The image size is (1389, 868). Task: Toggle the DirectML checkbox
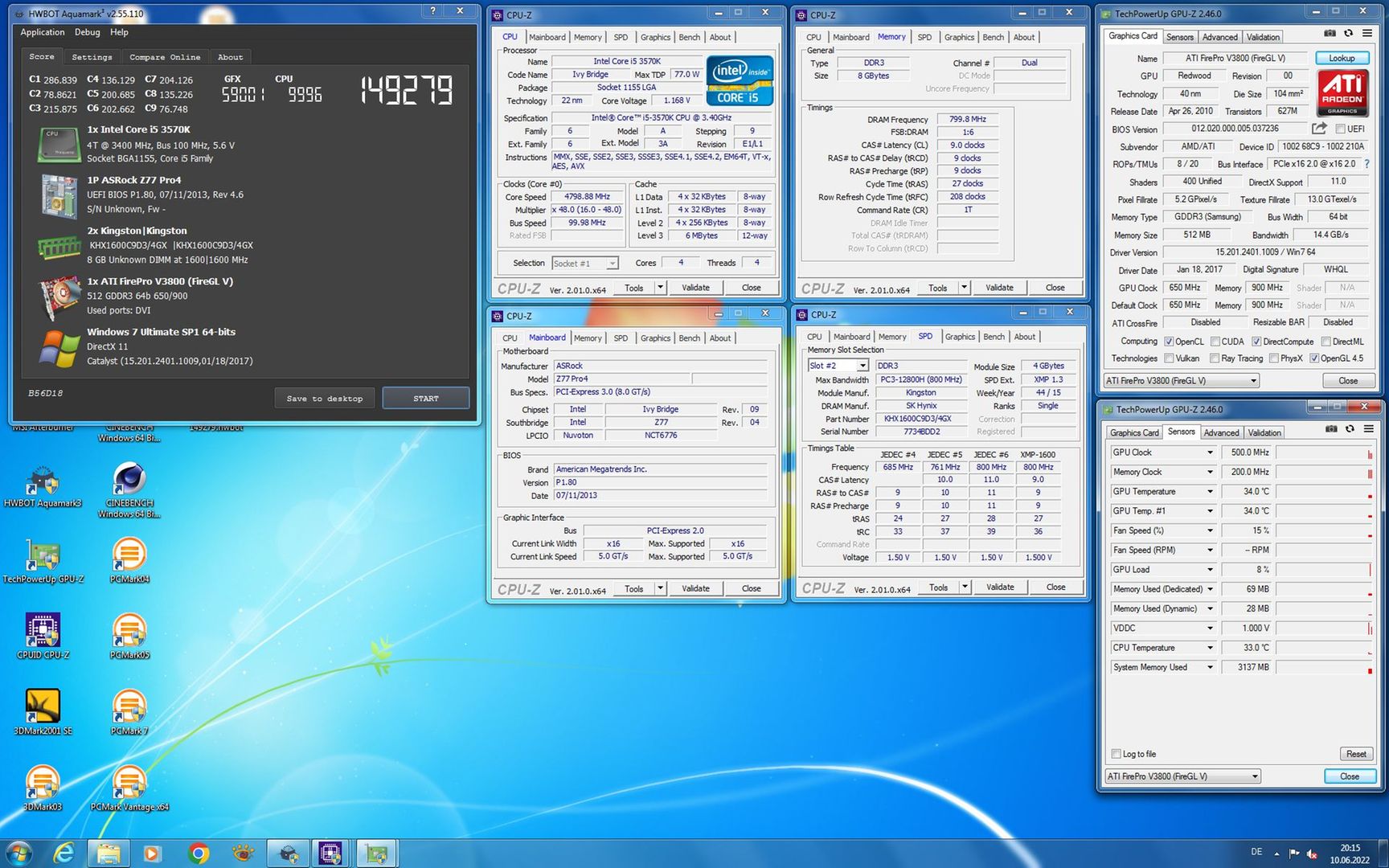(1325, 342)
